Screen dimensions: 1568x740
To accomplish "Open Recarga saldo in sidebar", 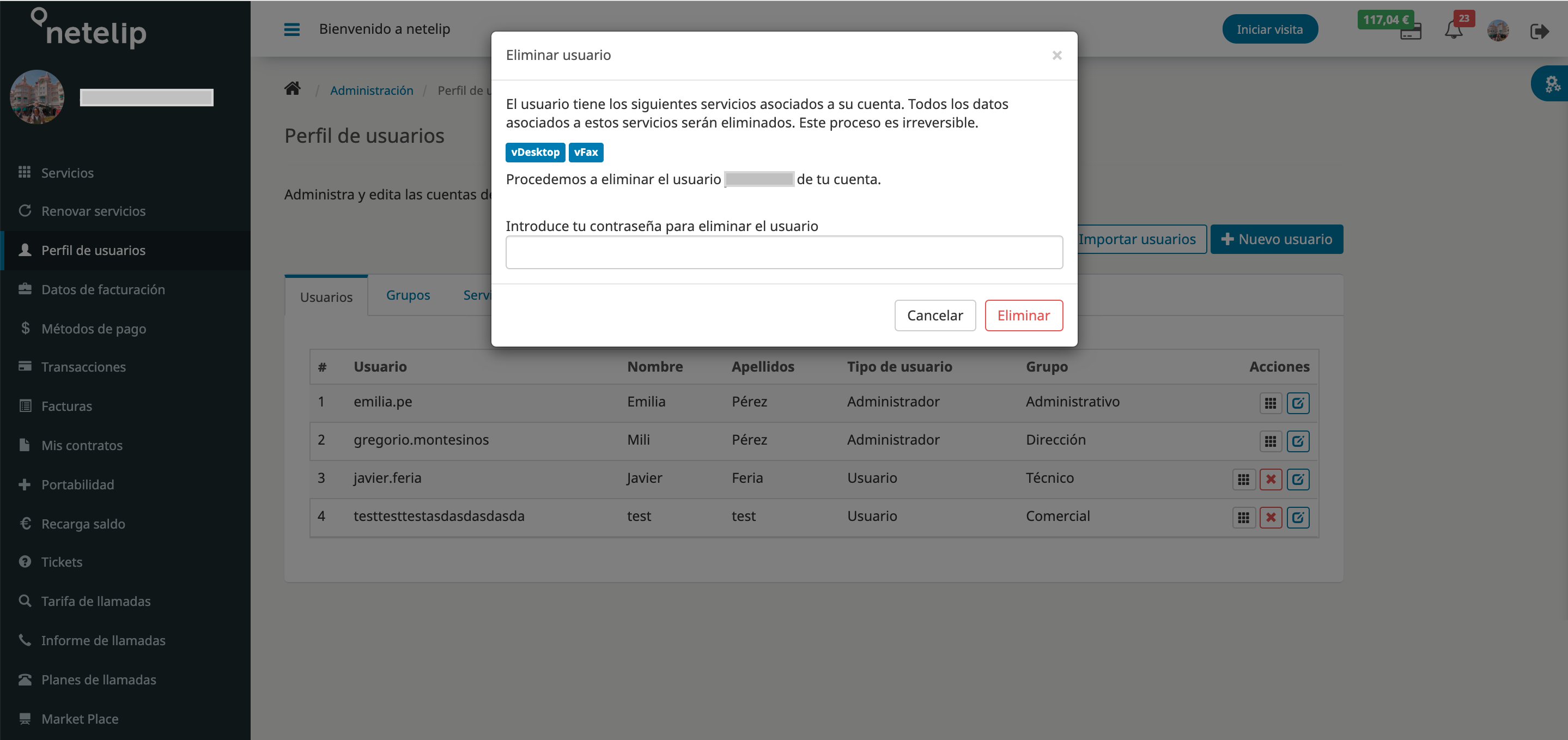I will pos(125,524).
